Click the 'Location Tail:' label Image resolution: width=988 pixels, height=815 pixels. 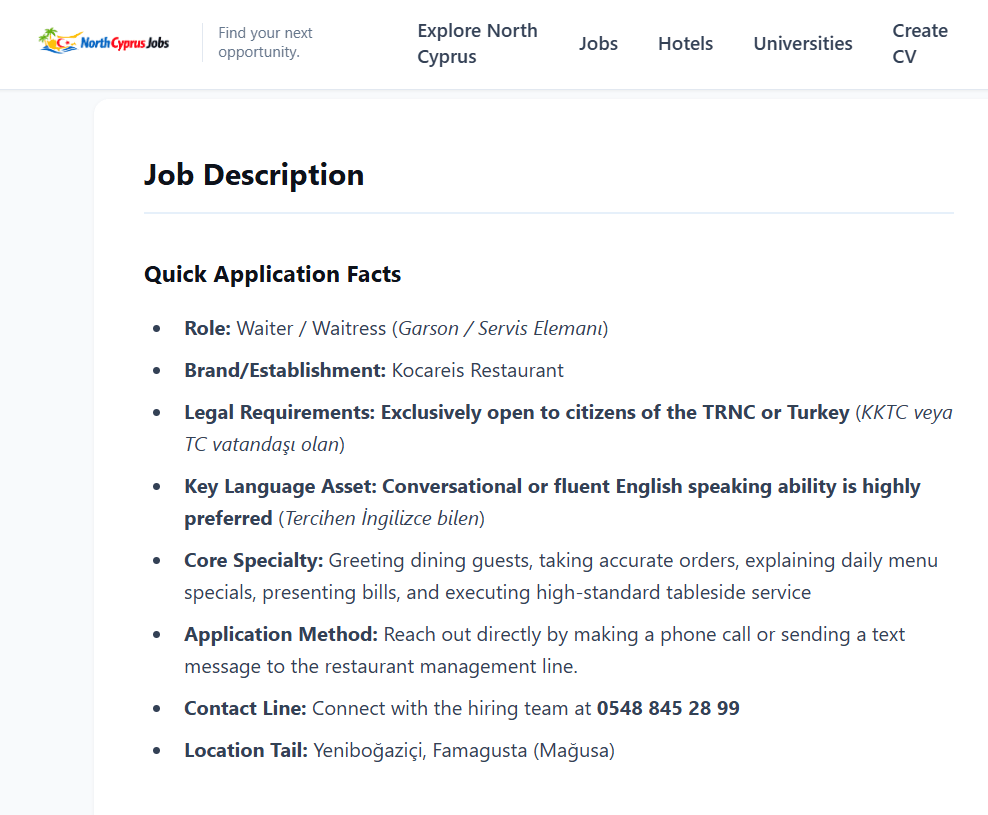point(246,750)
